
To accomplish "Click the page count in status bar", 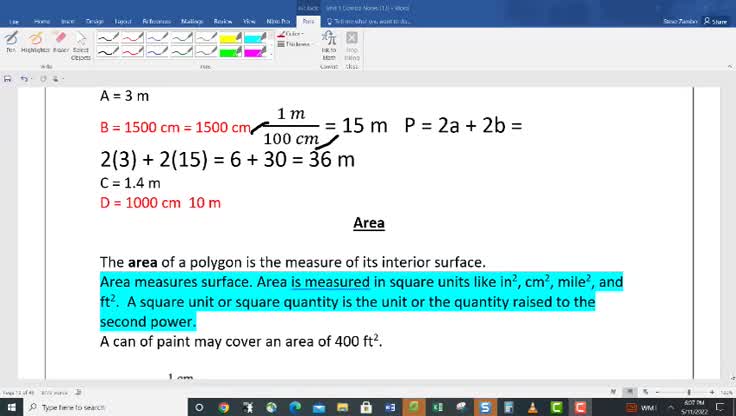I will tap(18, 393).
